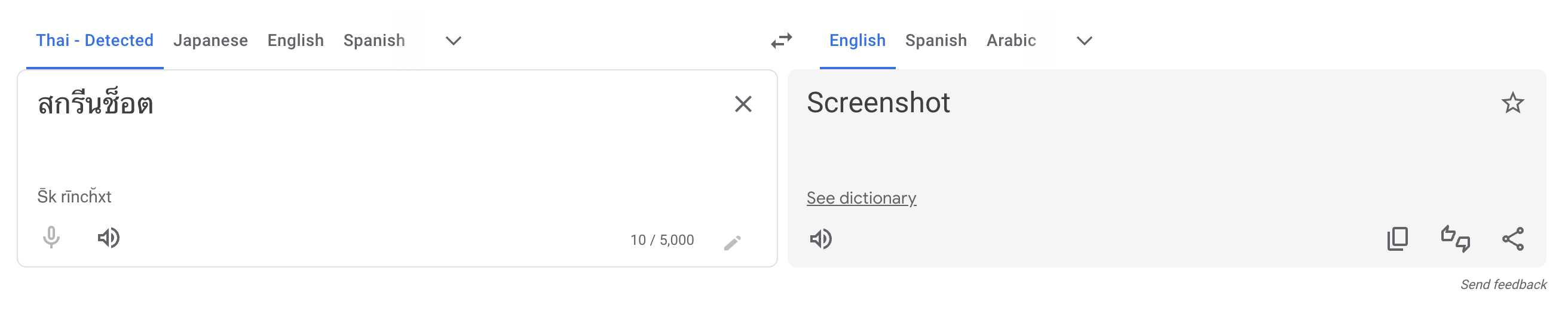Open the pencil handwriting input tool
Viewport: 1568px width, 332px height.
732,243
